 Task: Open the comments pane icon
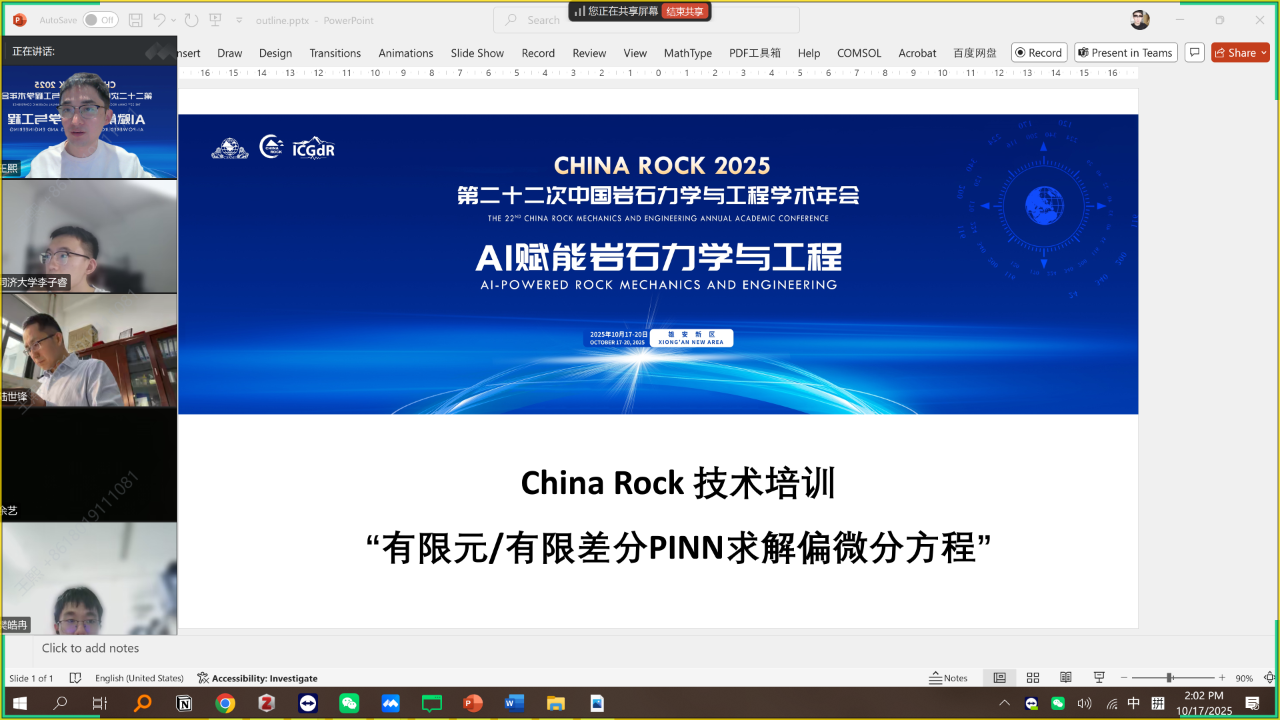click(x=1193, y=53)
